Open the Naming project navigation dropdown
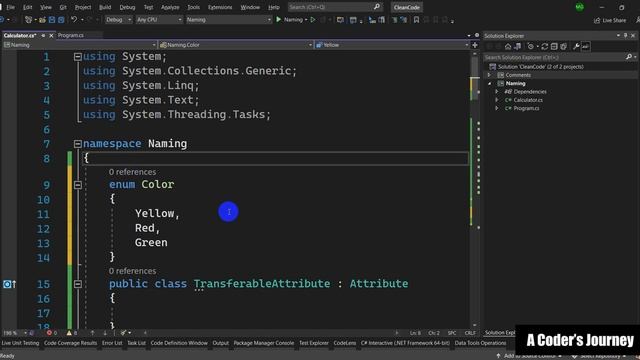This screenshot has height=360, width=640. coord(80,45)
